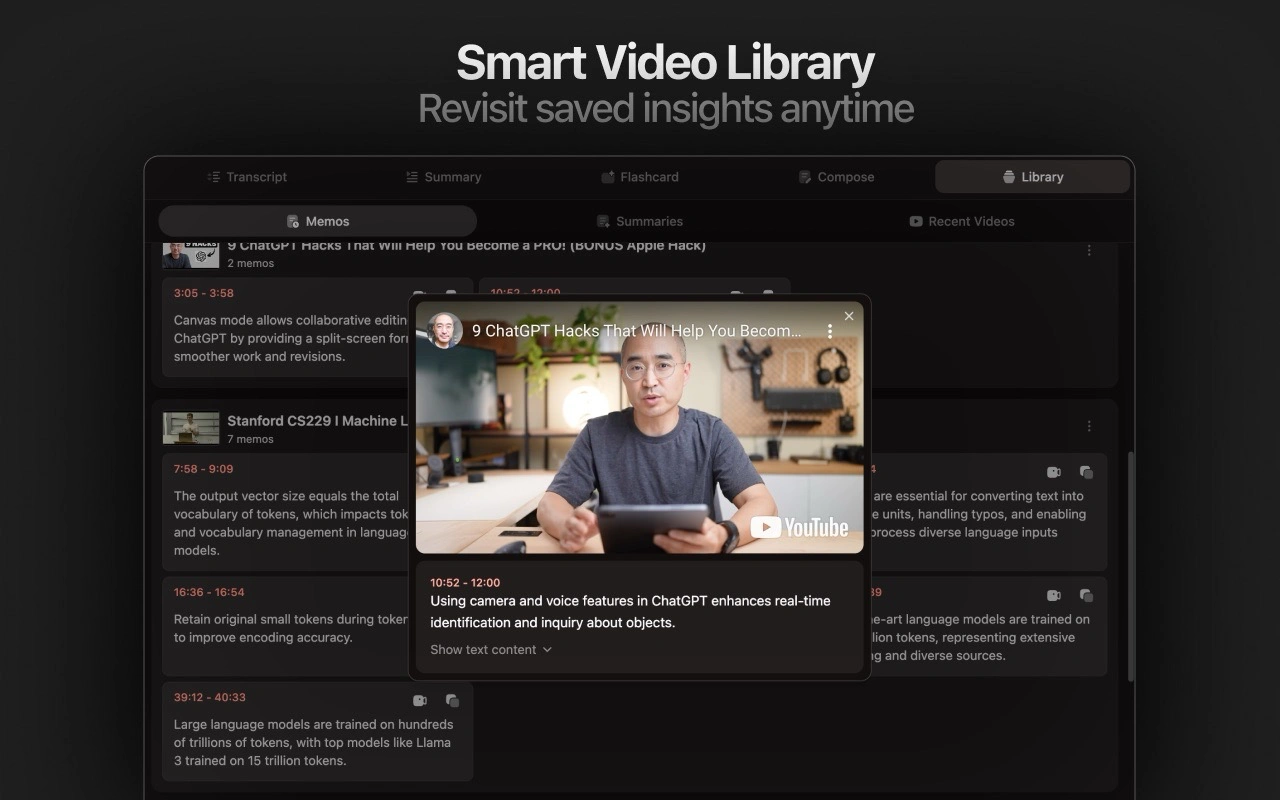Viewport: 1280px width, 800px height.
Task: Select the 'Canvas mode allows collaborative' memo text
Action: point(291,339)
